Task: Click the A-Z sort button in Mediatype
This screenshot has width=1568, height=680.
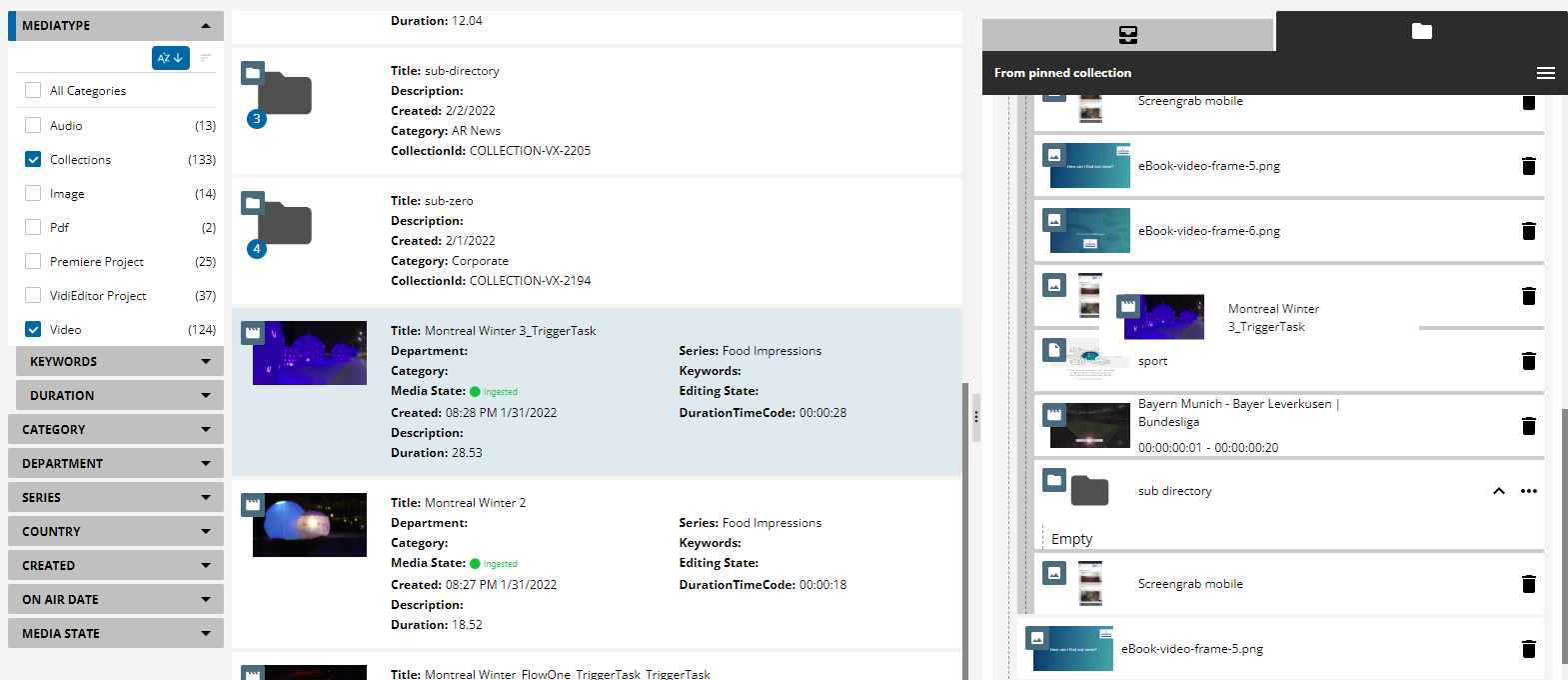Action: (170, 58)
